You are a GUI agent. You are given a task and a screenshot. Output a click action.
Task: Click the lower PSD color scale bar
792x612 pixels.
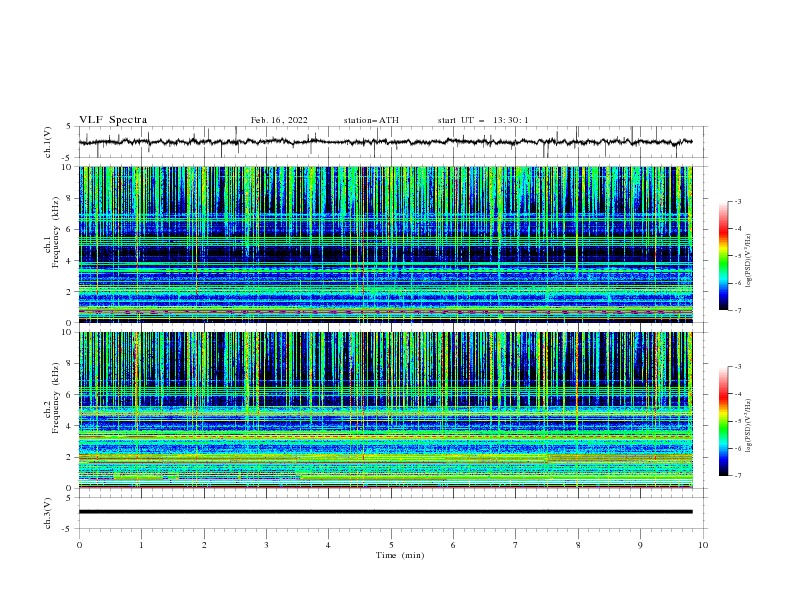(x=723, y=421)
